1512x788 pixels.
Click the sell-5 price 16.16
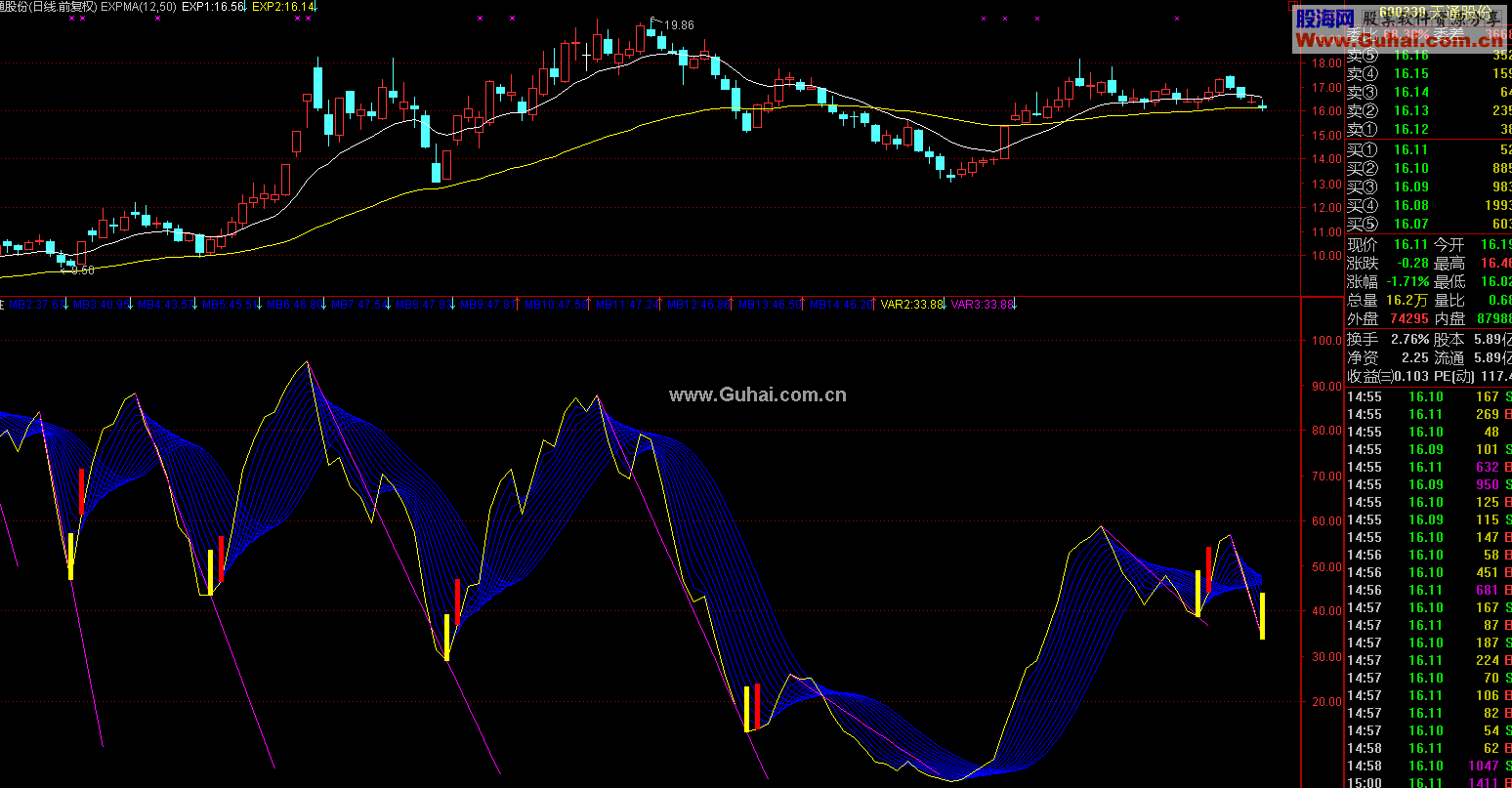[x=1410, y=55]
